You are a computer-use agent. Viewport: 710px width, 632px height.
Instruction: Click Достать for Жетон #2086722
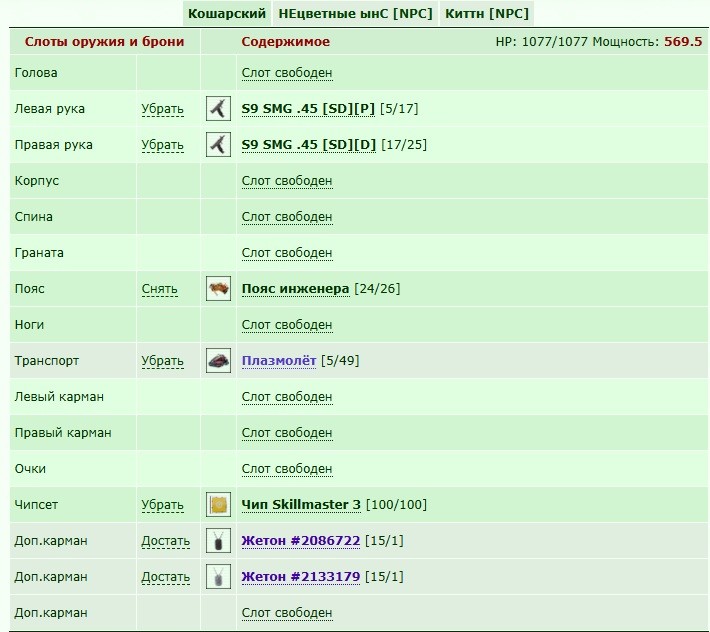pyautogui.click(x=165, y=541)
